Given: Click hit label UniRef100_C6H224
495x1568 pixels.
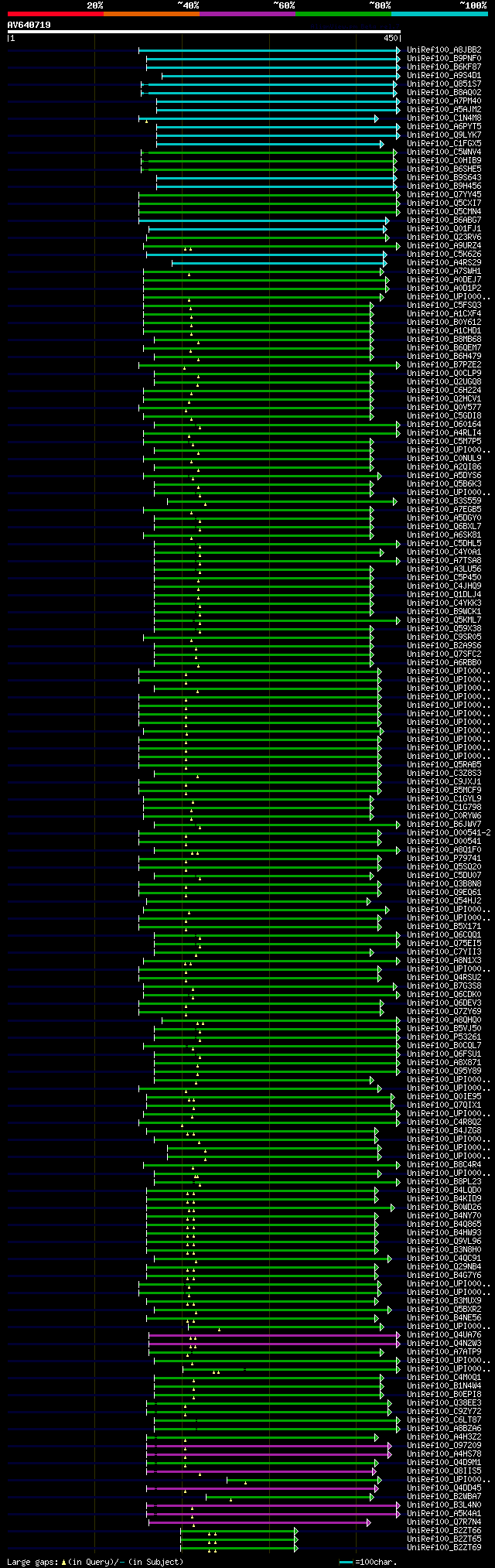Looking at the screenshot, I should [x=444, y=390].
